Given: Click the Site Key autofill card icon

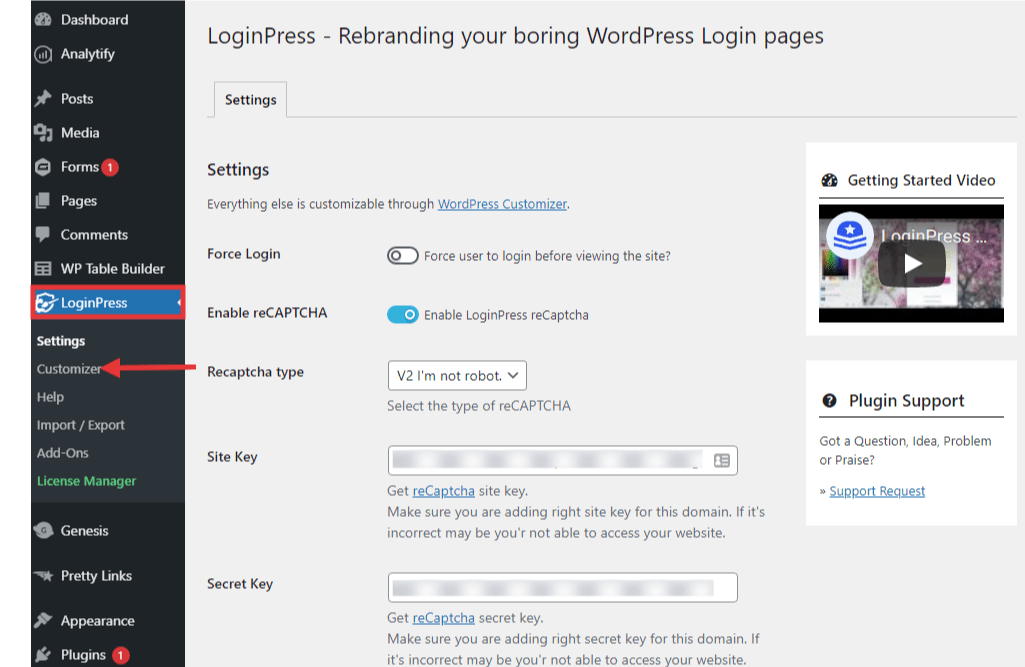Looking at the screenshot, I should (x=722, y=460).
